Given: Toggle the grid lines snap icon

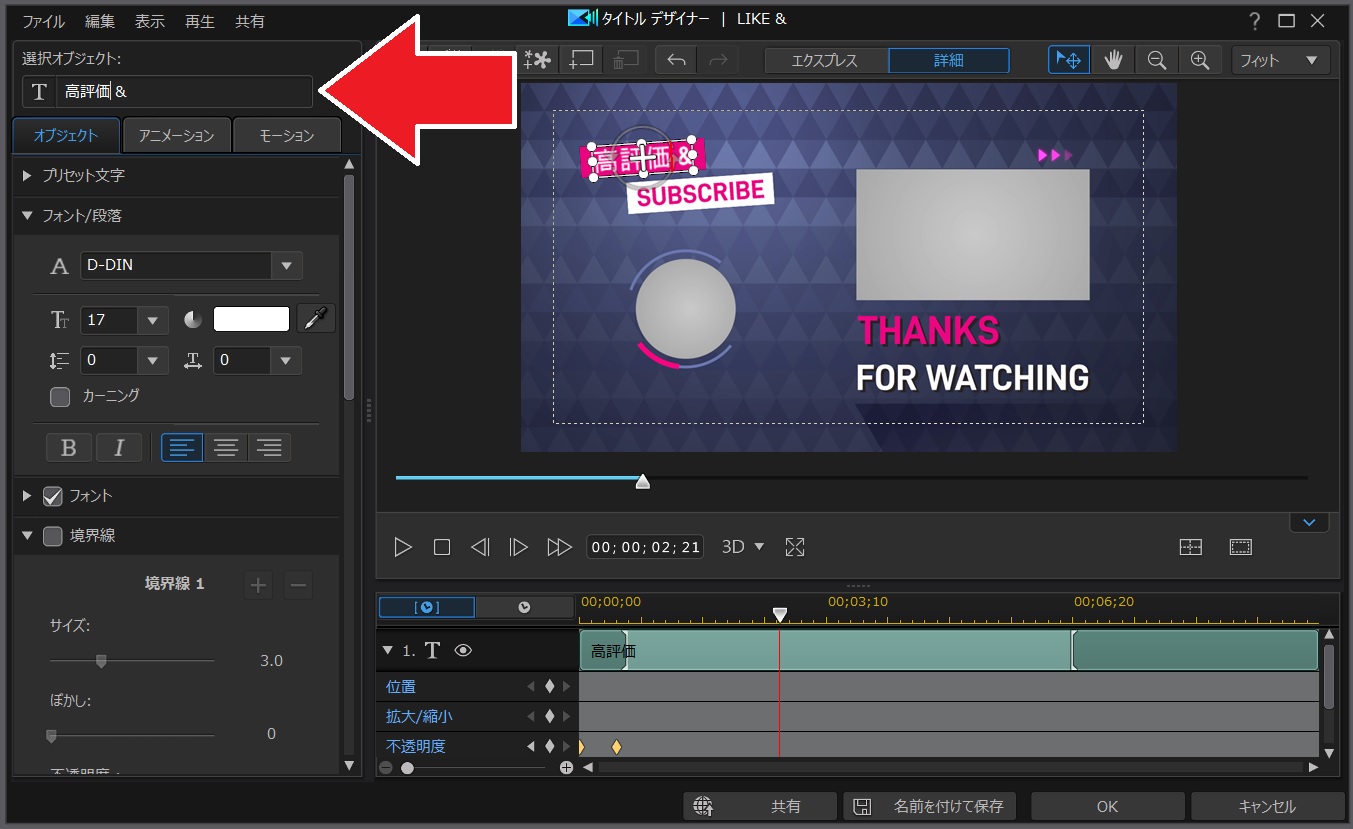Looking at the screenshot, I should 1190,547.
